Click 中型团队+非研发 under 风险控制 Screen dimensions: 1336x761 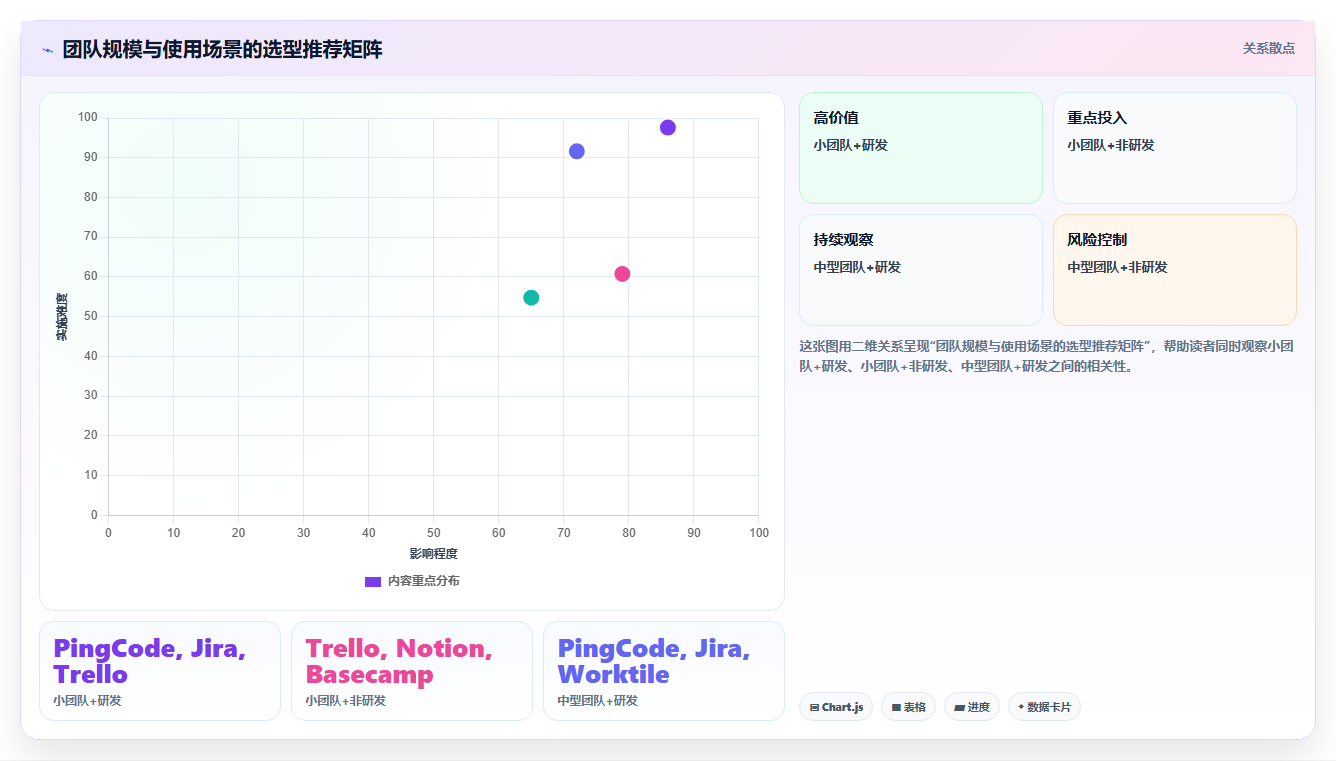pyautogui.click(x=1117, y=267)
